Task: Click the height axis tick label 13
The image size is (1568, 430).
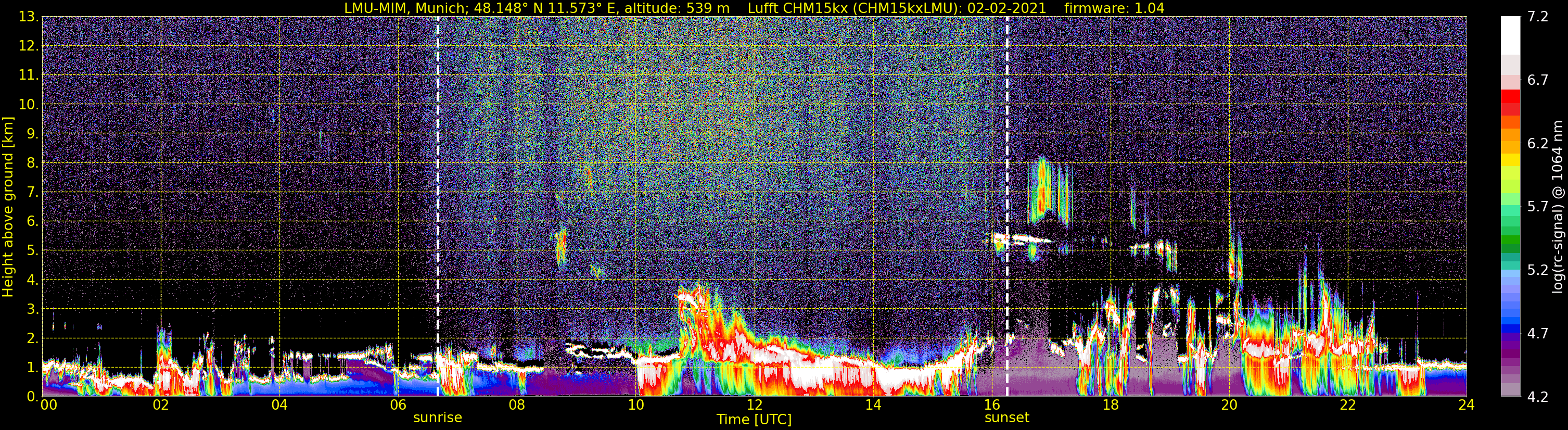Action: click(x=28, y=17)
